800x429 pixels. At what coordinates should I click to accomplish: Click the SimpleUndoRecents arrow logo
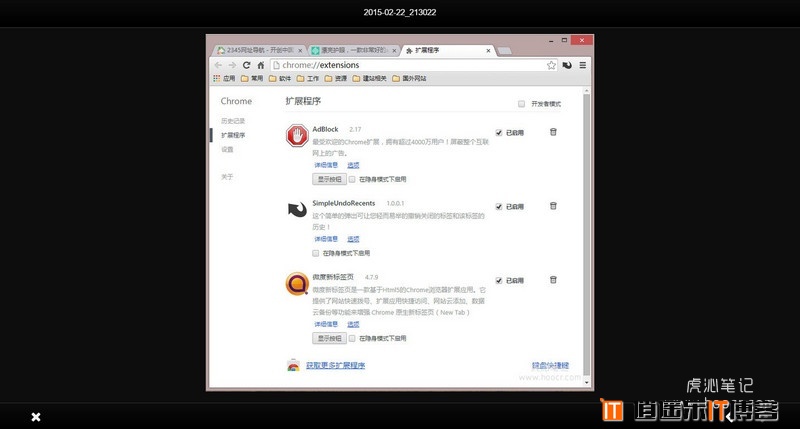(x=297, y=209)
